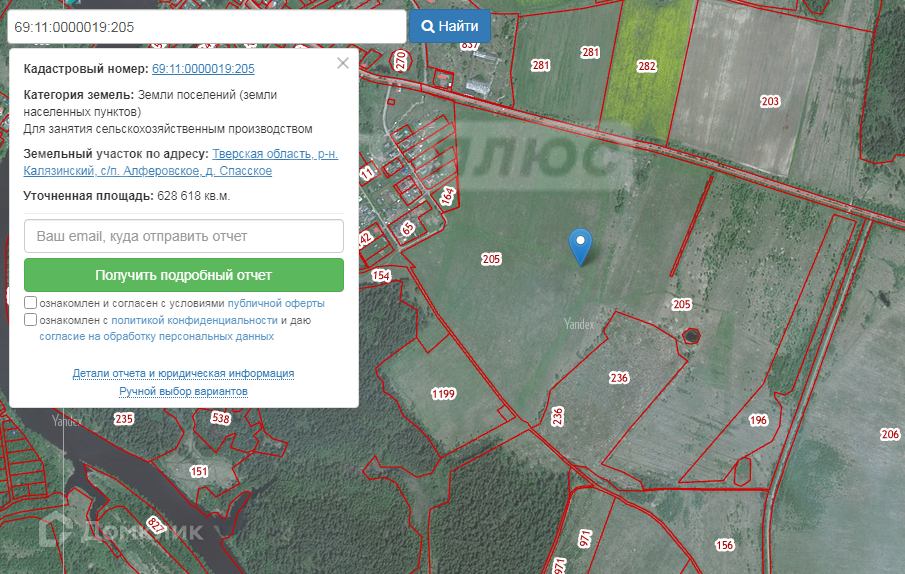Select parcel label 270 near the road

(x=401, y=60)
